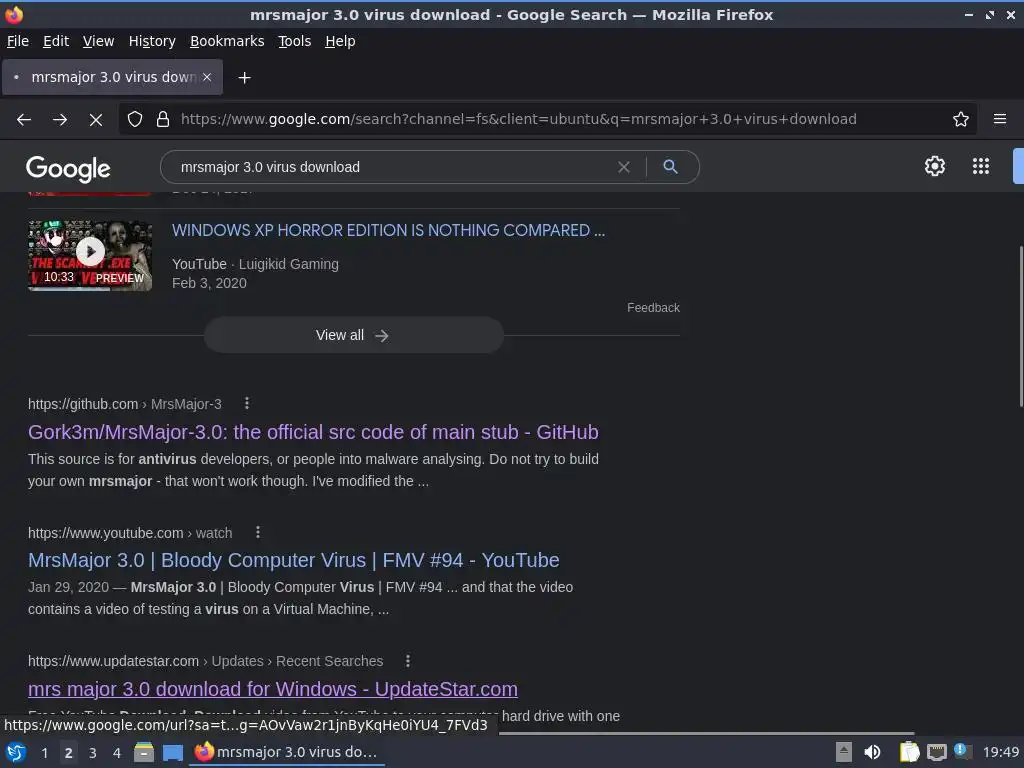Clear the Google search box text
This screenshot has height=768, width=1024.
point(624,167)
